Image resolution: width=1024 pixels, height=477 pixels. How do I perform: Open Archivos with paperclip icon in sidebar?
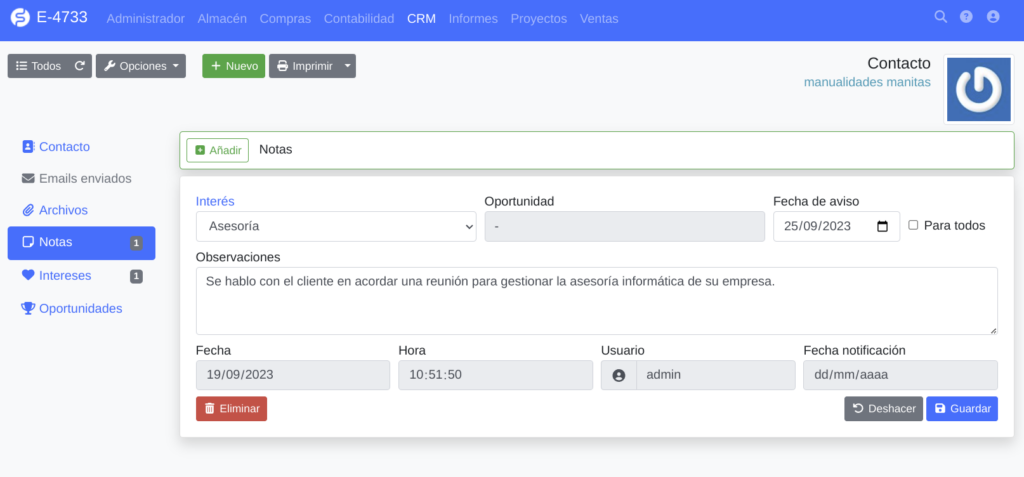(x=63, y=210)
